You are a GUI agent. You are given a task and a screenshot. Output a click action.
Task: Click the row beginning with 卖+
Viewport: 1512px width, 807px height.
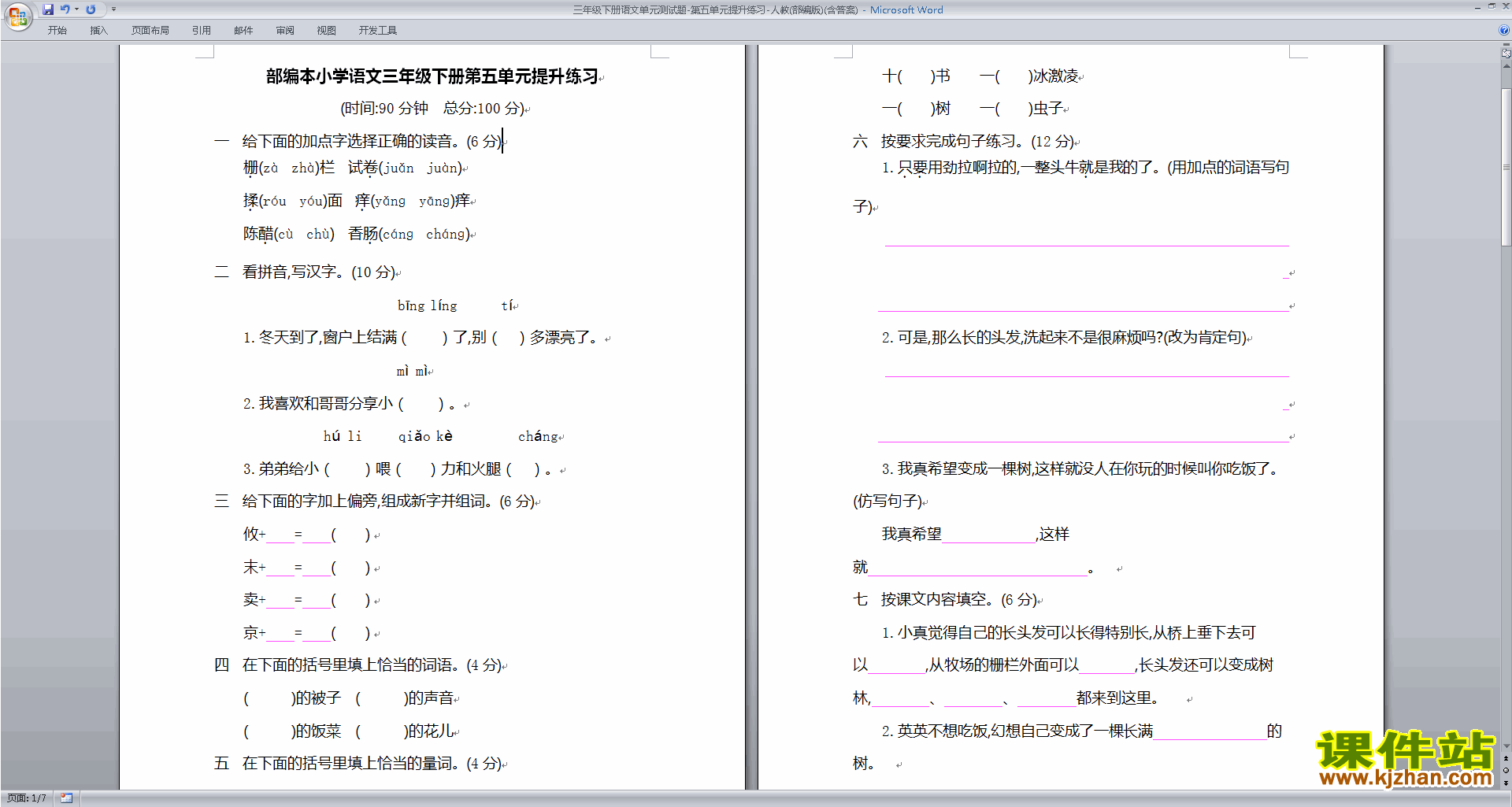click(306, 600)
